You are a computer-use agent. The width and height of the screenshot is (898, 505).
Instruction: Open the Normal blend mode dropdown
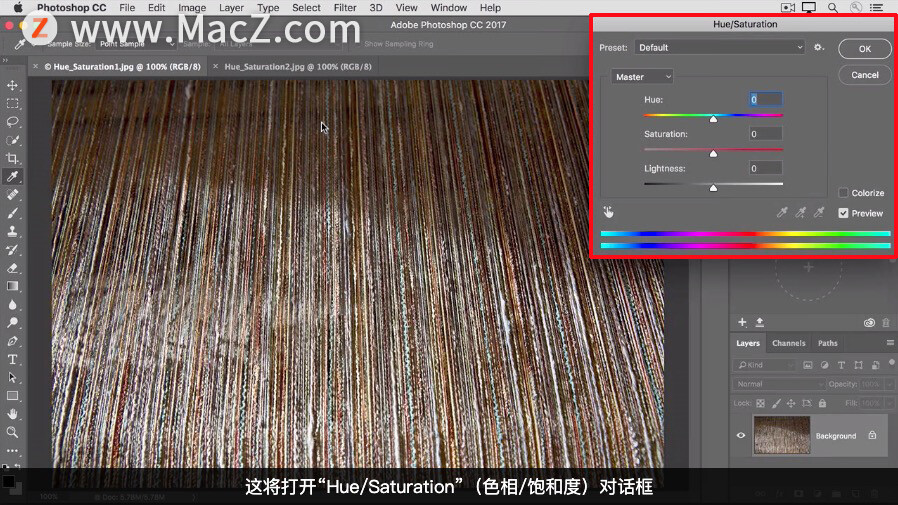pyautogui.click(x=779, y=384)
